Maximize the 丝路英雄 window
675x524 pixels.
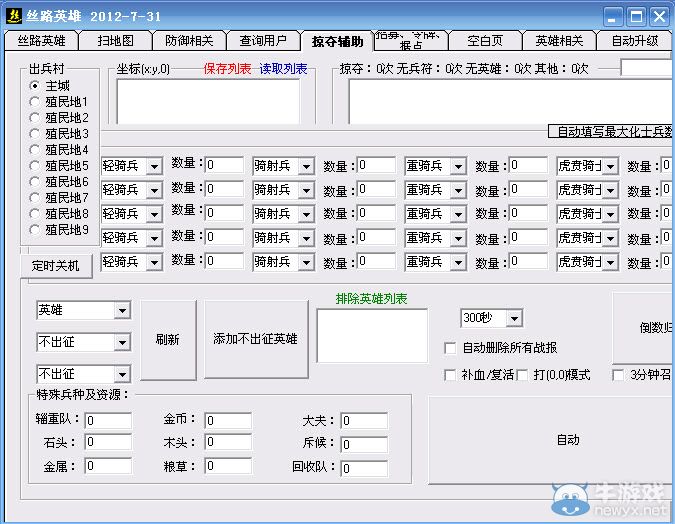636,17
